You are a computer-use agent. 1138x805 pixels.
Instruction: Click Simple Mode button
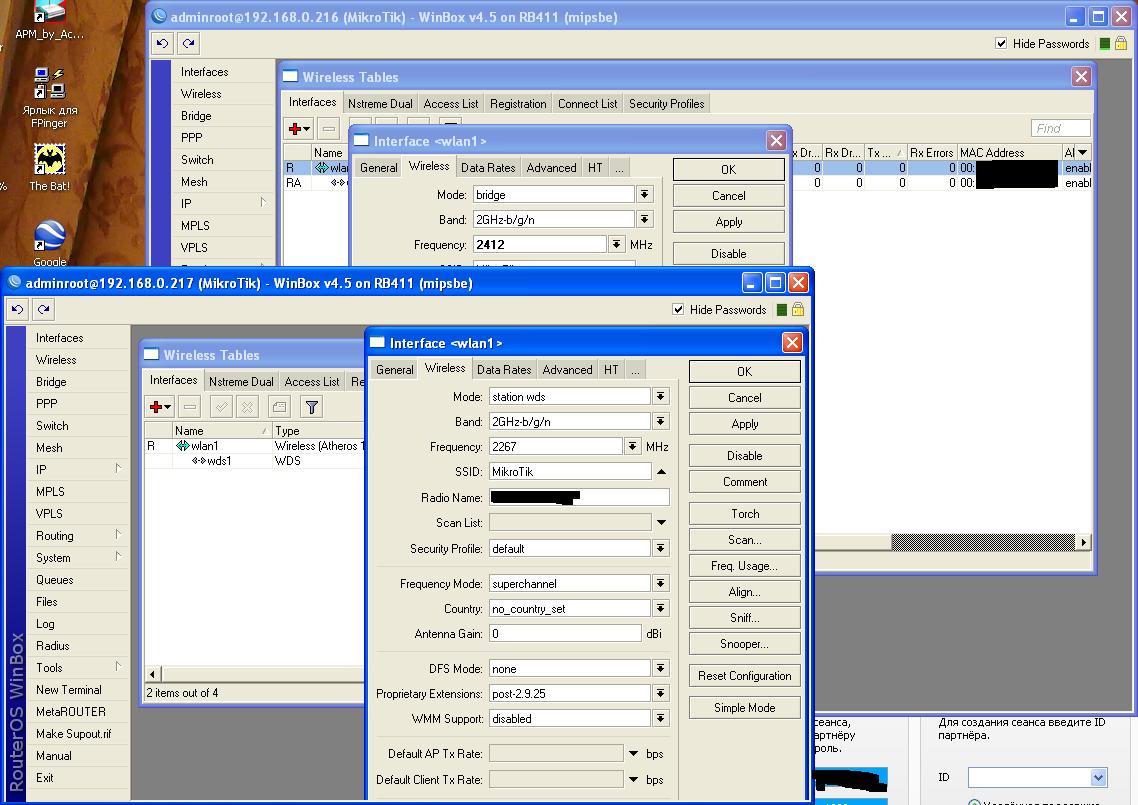pyautogui.click(x=745, y=708)
